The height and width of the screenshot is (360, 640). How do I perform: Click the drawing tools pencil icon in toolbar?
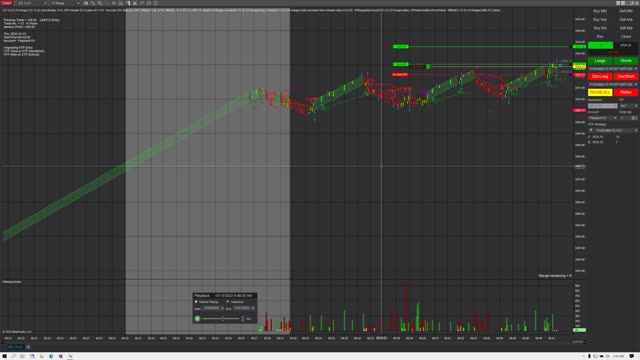[93, 3]
